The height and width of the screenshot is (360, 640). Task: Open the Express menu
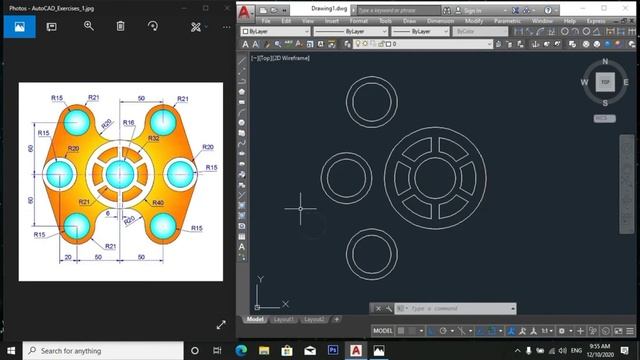point(596,21)
